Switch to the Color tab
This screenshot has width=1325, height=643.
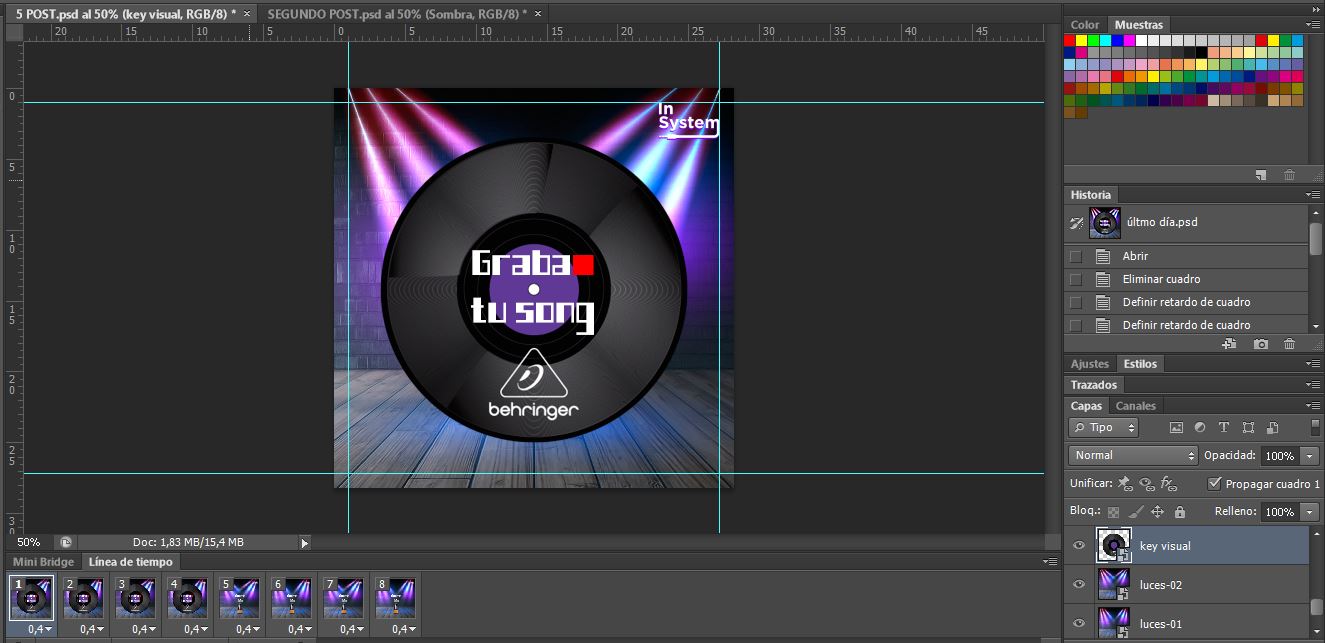point(1085,25)
